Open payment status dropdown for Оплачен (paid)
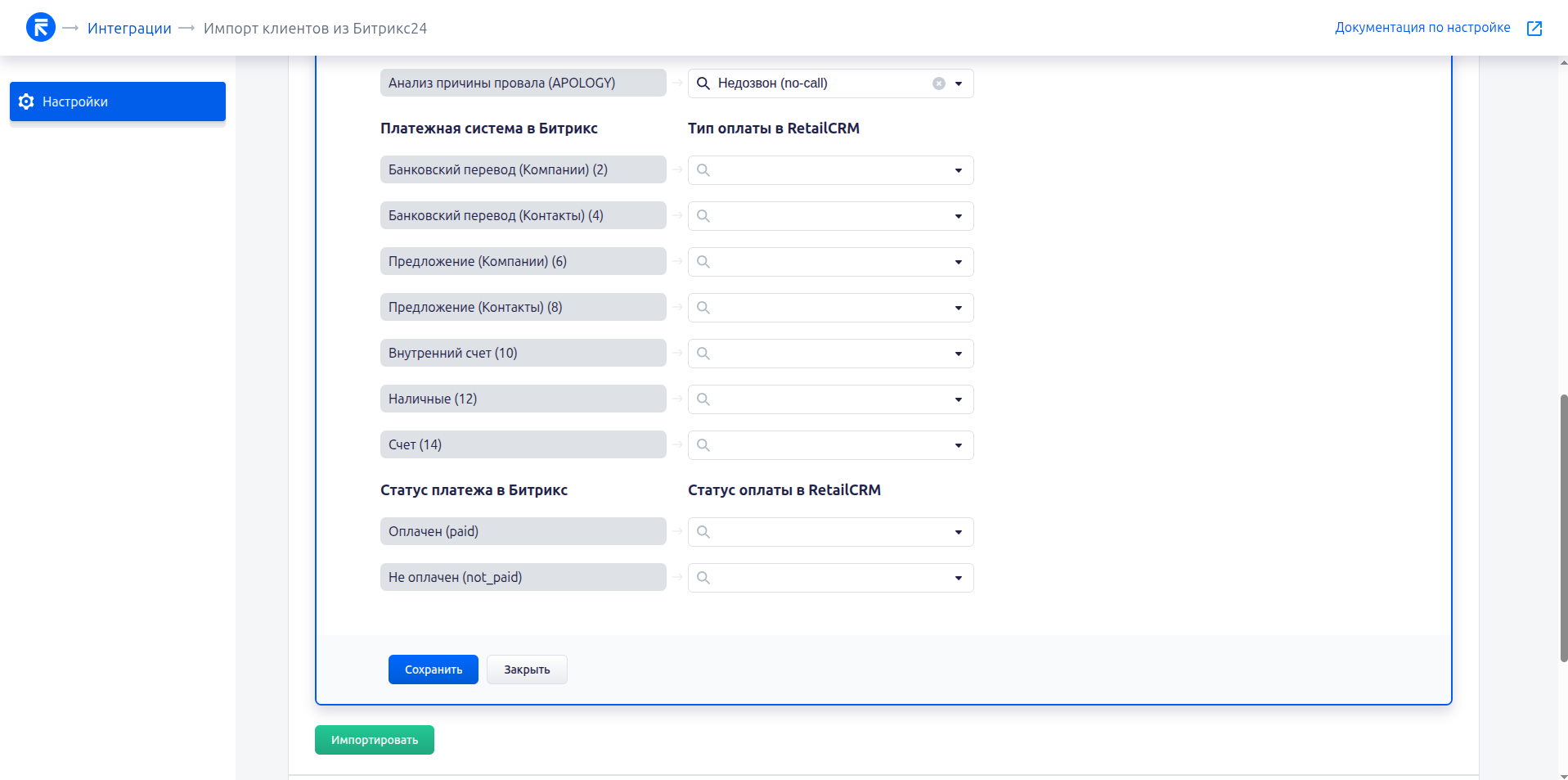 coord(959,532)
